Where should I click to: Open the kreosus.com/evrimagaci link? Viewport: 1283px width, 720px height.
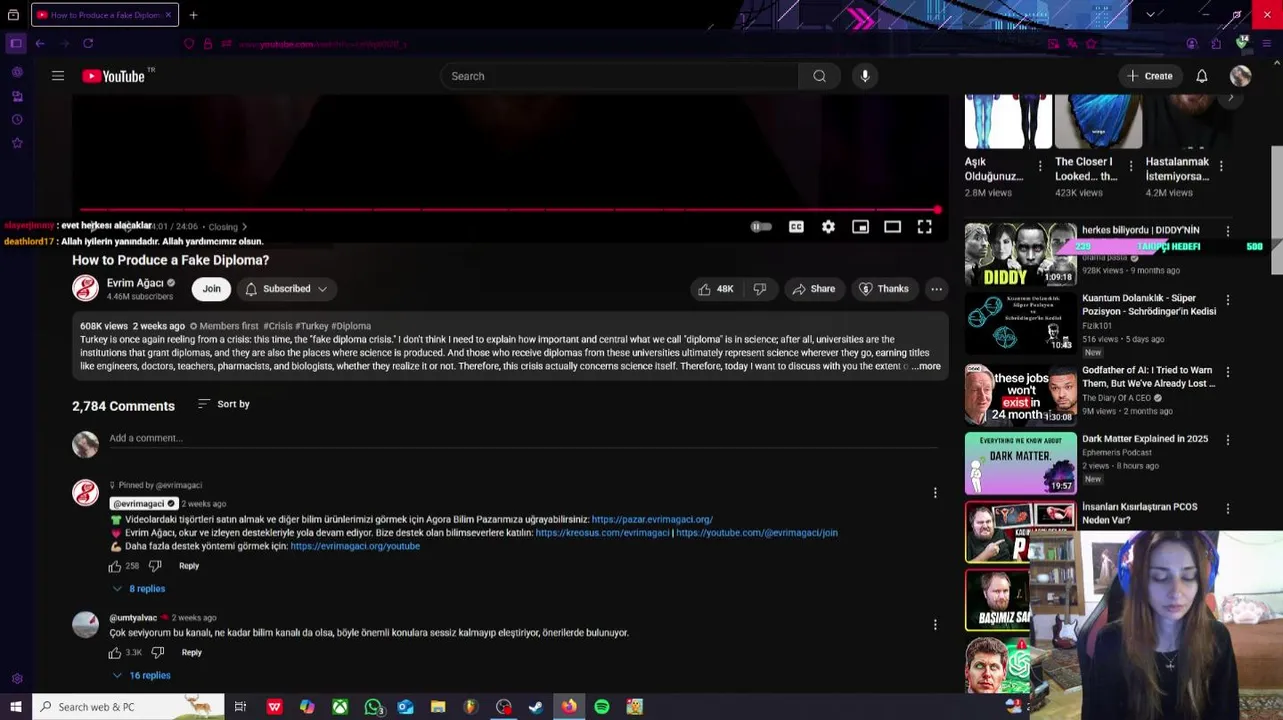(602, 533)
